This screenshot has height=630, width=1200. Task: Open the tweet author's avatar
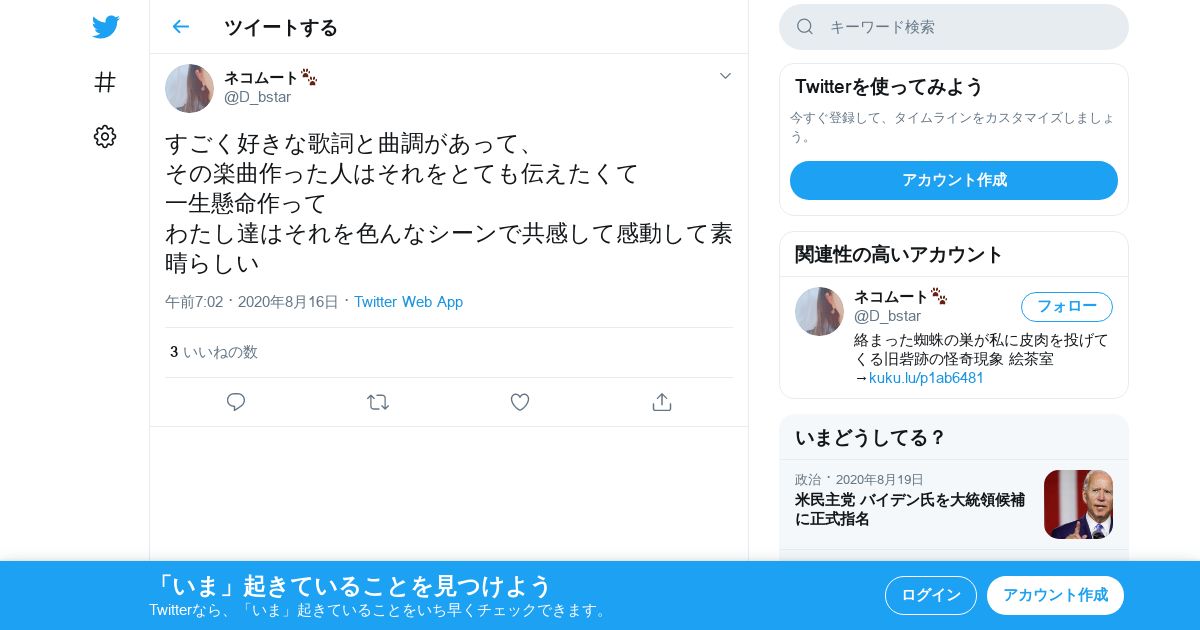[189, 88]
